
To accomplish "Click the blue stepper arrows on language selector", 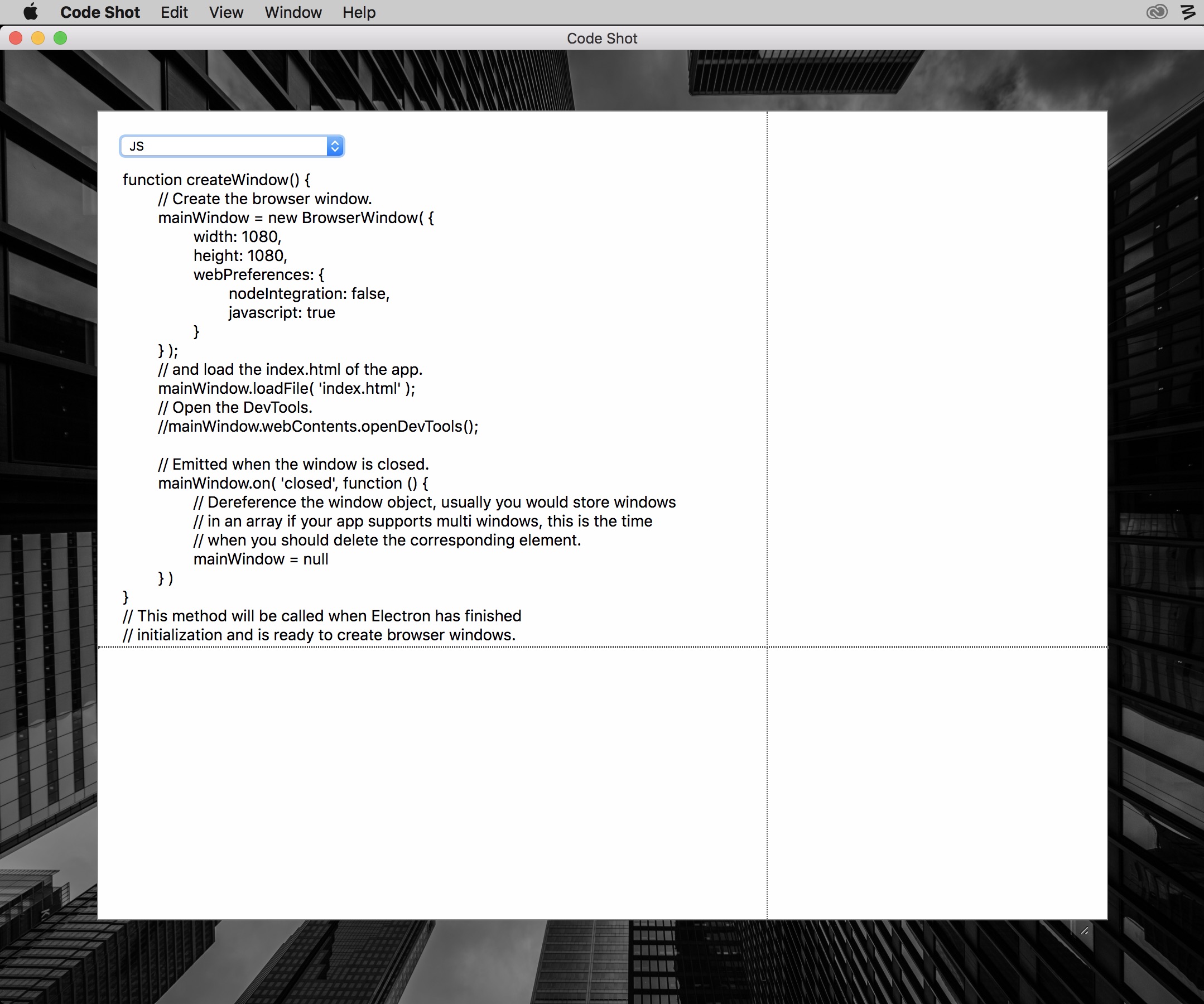I will 335,146.
